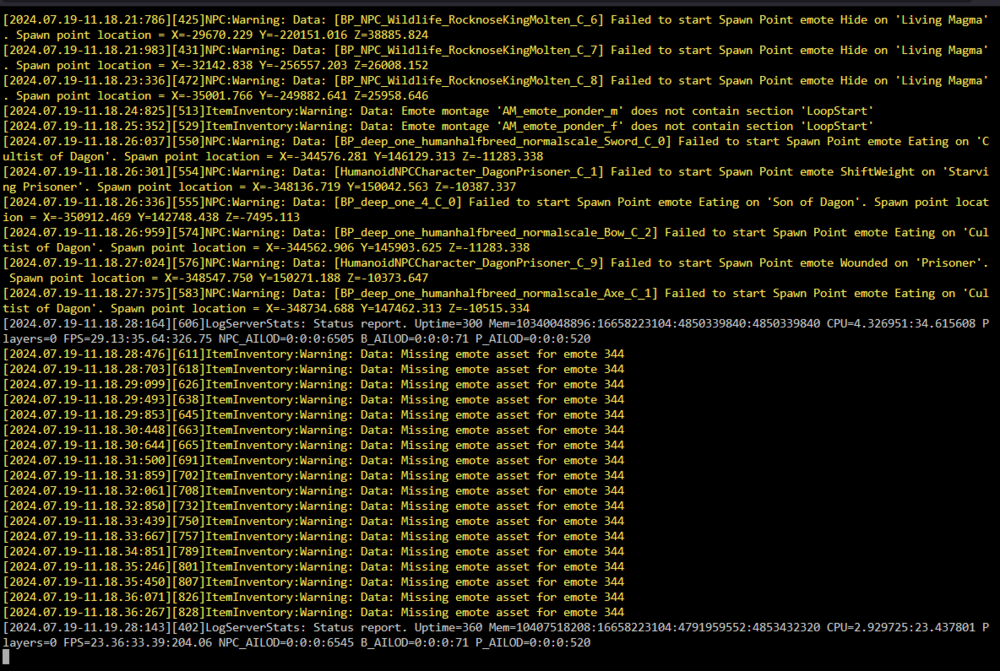Click the Missing emote line numbered [626]
This screenshot has height=671, width=1000.
pyautogui.click(x=313, y=385)
